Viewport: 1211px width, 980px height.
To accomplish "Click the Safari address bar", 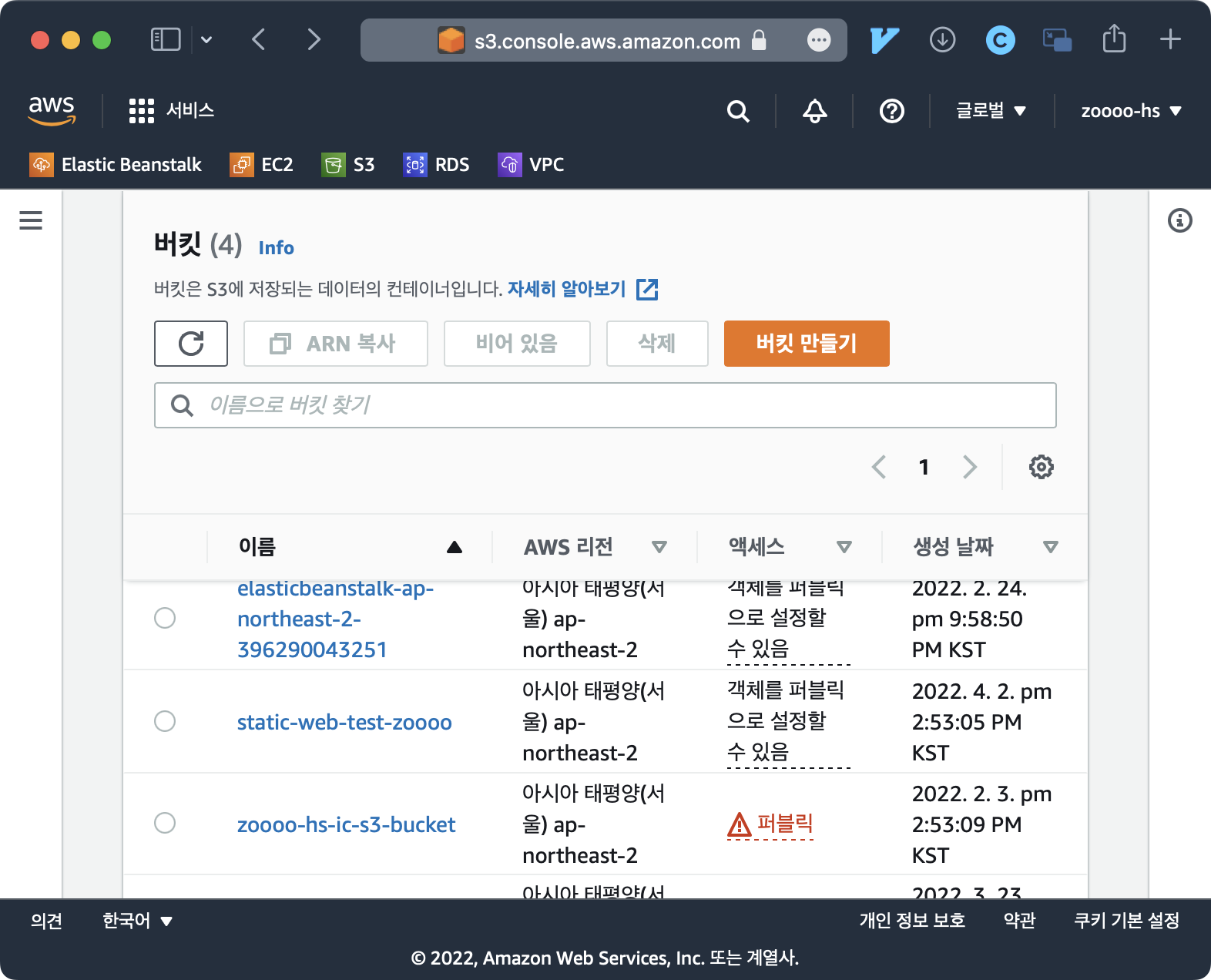I will point(604,40).
